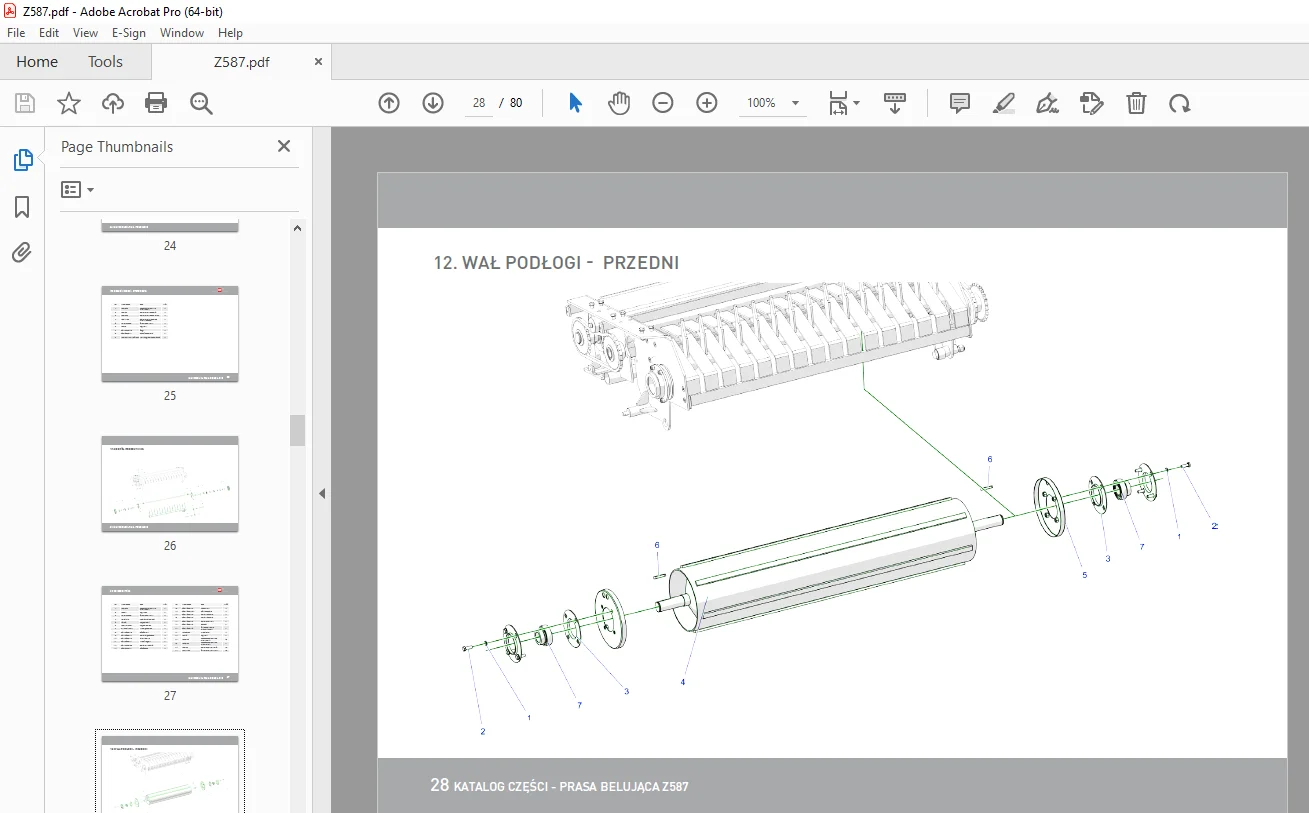The width and height of the screenshot is (1309, 813).
Task: Save the file with the floppy disk icon
Action: [x=25, y=103]
